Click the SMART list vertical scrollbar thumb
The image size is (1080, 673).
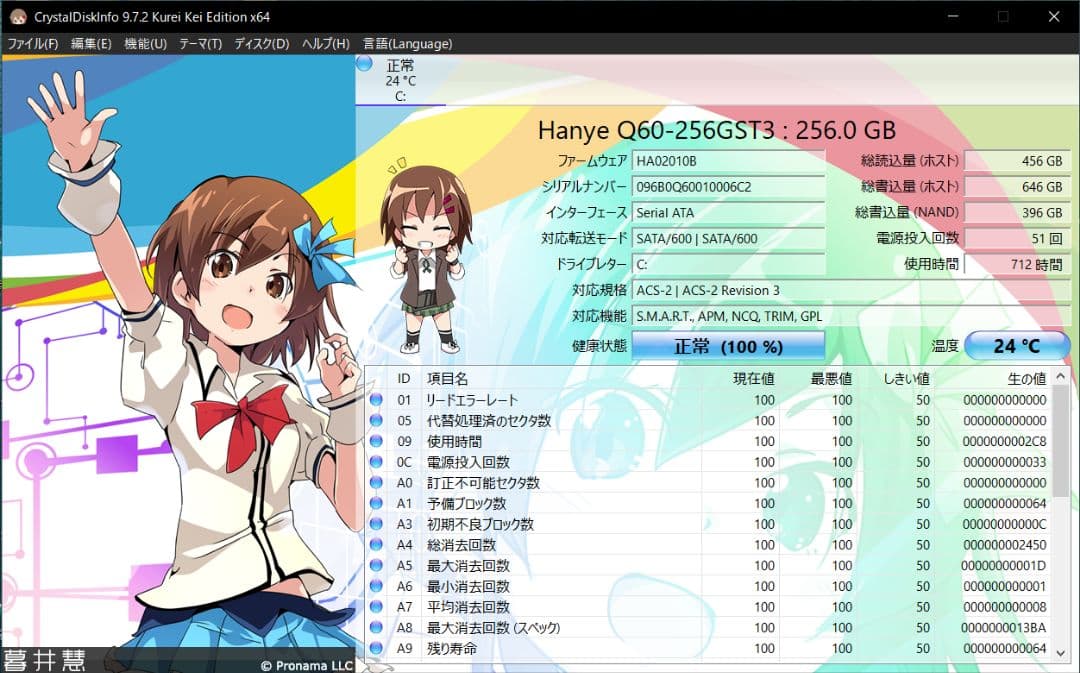coord(1061,441)
